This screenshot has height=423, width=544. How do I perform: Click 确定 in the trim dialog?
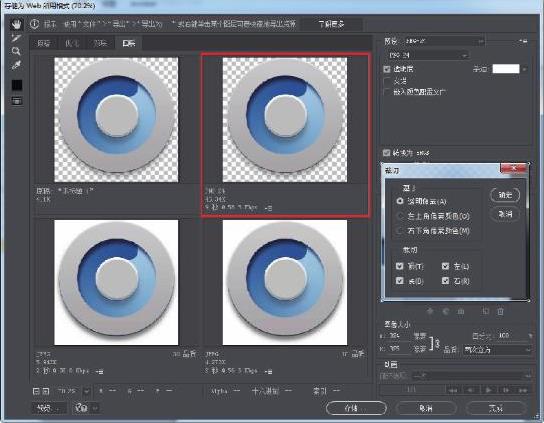[505, 195]
